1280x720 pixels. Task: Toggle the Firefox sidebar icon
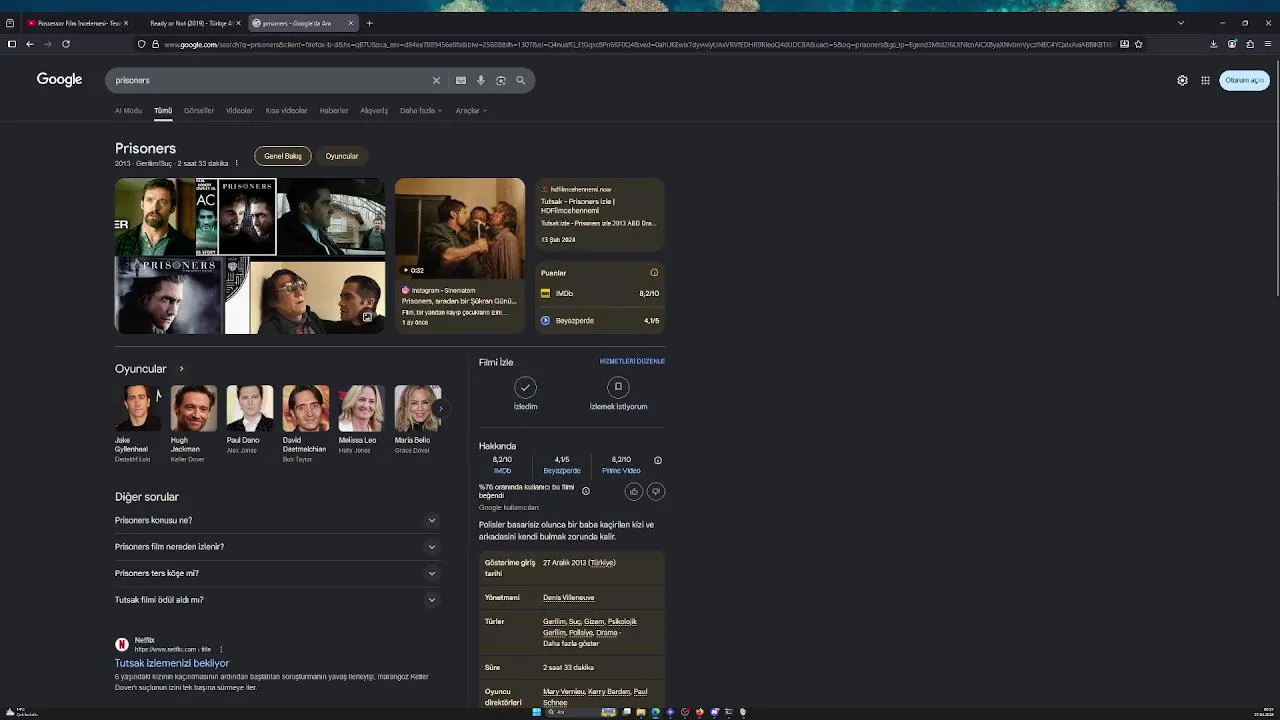[11, 44]
